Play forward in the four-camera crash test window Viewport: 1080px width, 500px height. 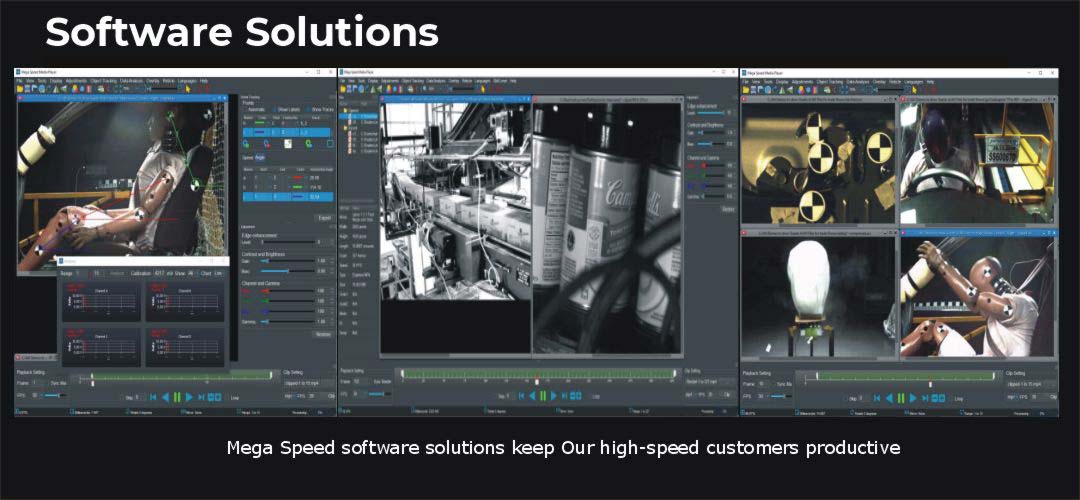coord(914,397)
